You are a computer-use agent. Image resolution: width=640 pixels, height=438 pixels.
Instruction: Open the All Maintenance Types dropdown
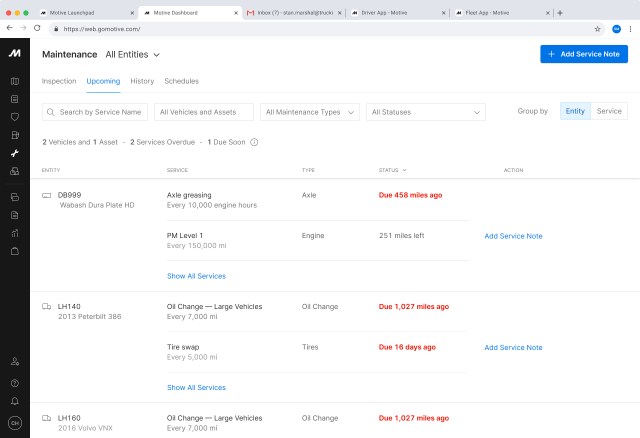point(309,112)
